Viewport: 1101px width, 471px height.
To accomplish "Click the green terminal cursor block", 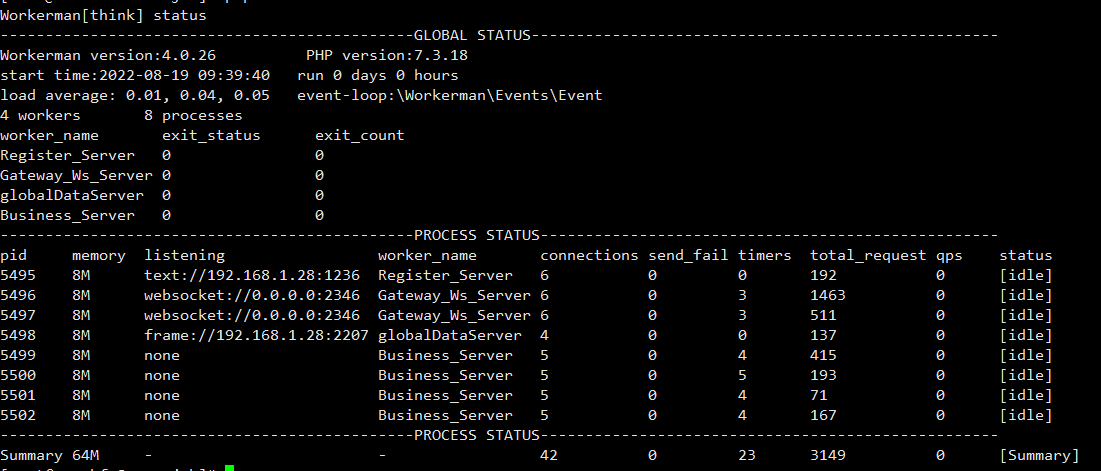I will pyautogui.click(x=230, y=468).
